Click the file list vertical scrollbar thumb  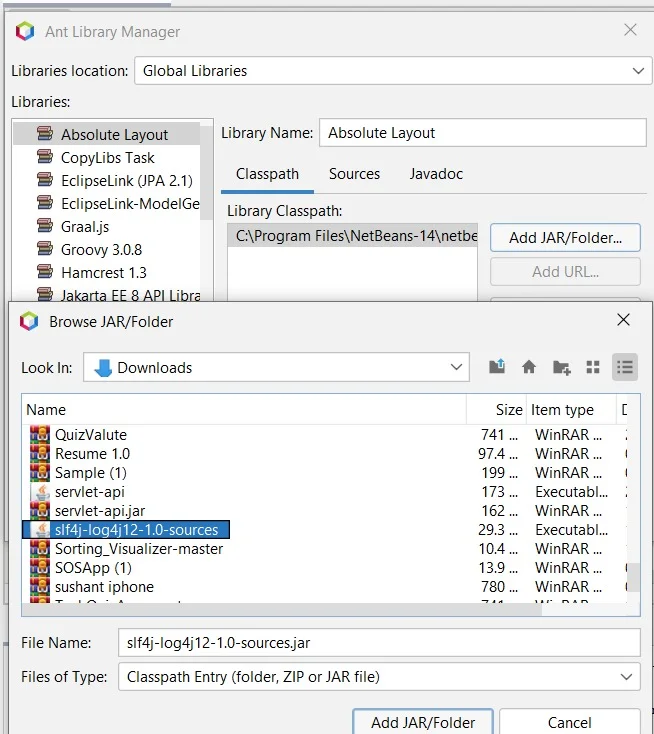[633, 578]
